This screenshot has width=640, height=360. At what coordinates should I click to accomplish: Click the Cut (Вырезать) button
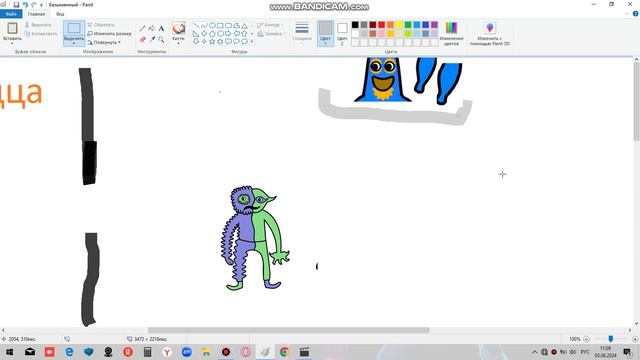point(38,25)
